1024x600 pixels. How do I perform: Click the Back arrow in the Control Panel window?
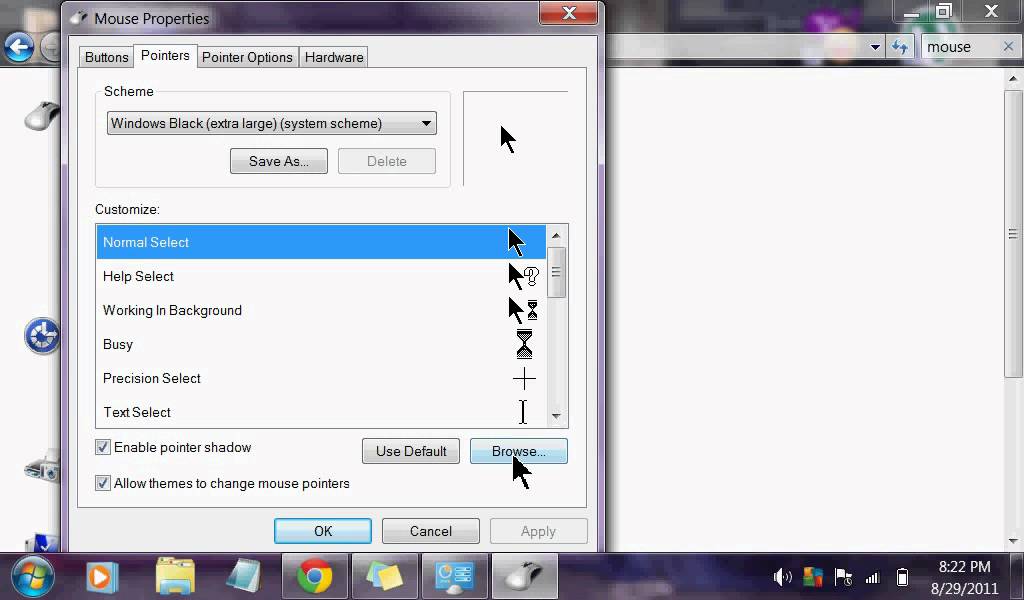pos(19,47)
